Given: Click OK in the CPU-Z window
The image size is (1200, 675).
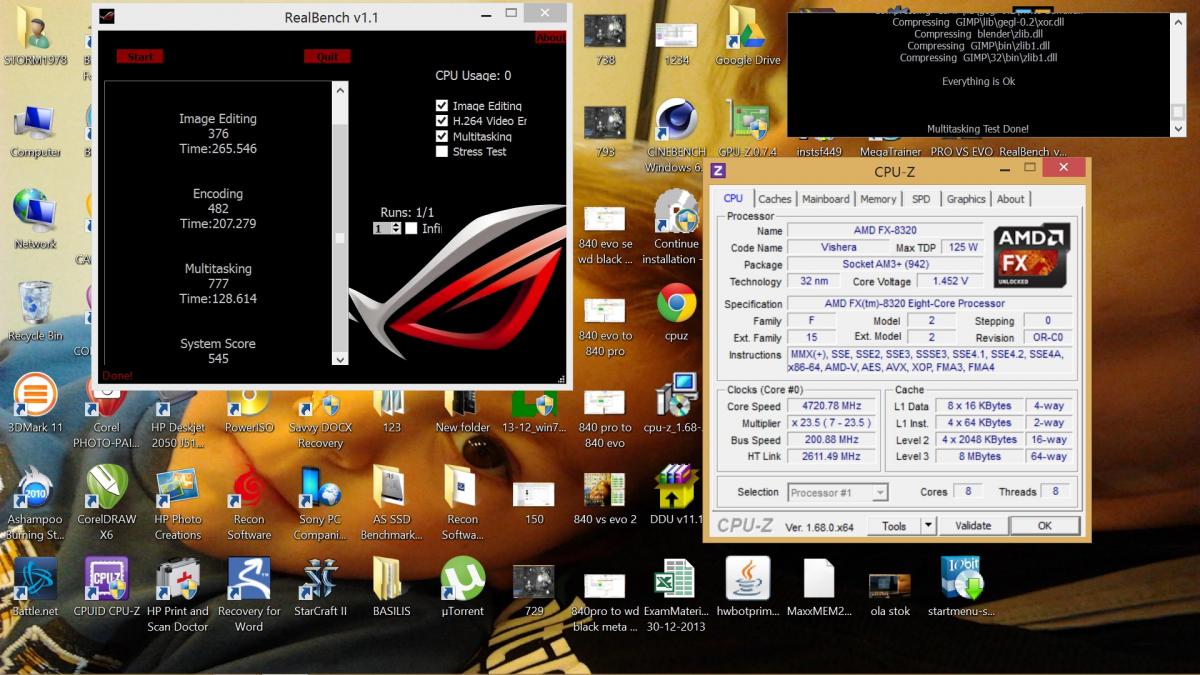Looking at the screenshot, I should [1044, 526].
